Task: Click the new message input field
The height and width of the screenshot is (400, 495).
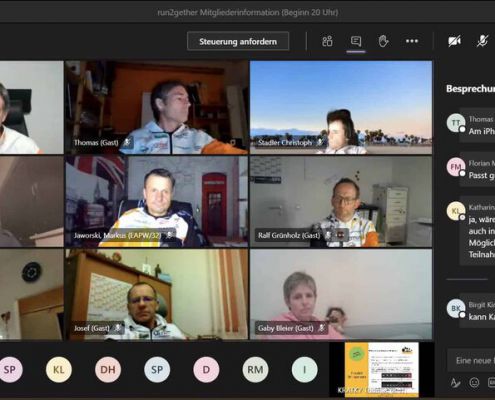Action: click(x=471, y=360)
